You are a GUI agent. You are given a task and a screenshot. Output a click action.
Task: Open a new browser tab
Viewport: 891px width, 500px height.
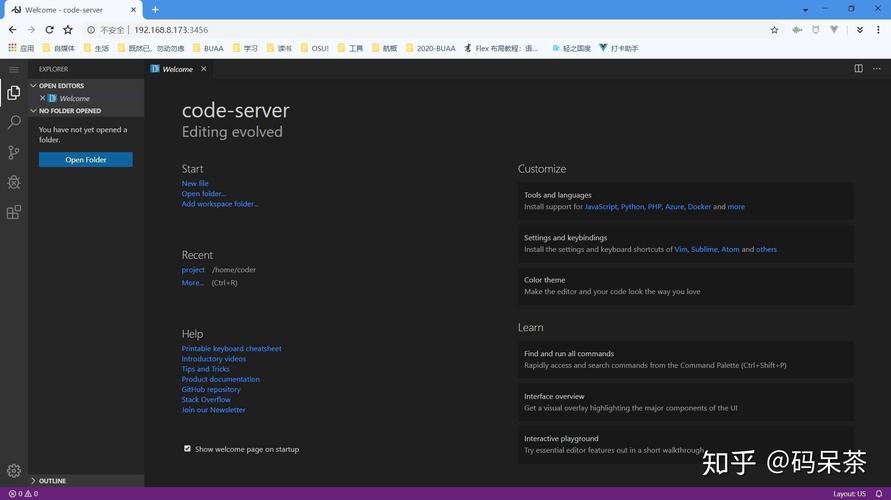pyautogui.click(x=155, y=10)
